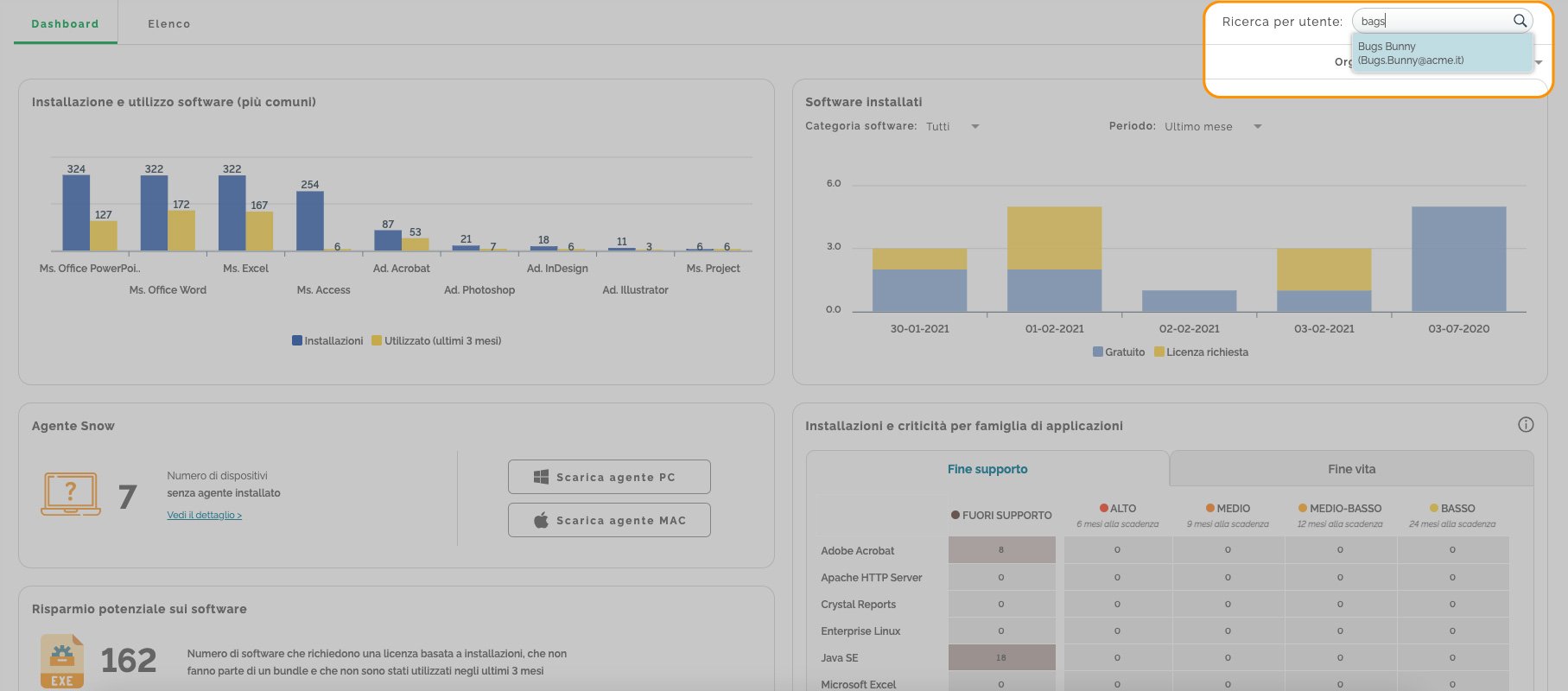Click the 03-02-2021 stacked bar
The height and width of the screenshot is (691, 1568).
[x=1324, y=280]
